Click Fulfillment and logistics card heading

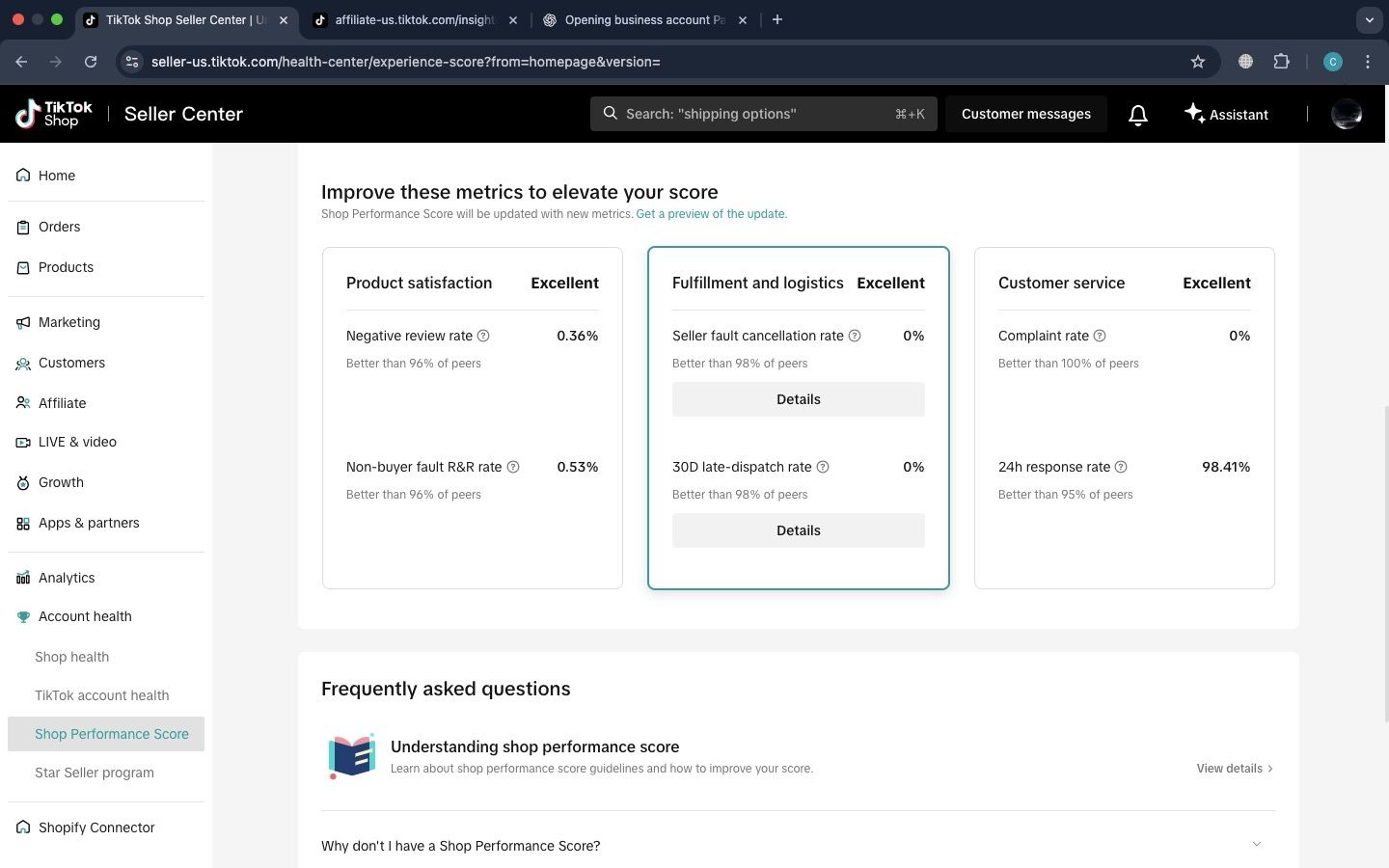pos(757,283)
